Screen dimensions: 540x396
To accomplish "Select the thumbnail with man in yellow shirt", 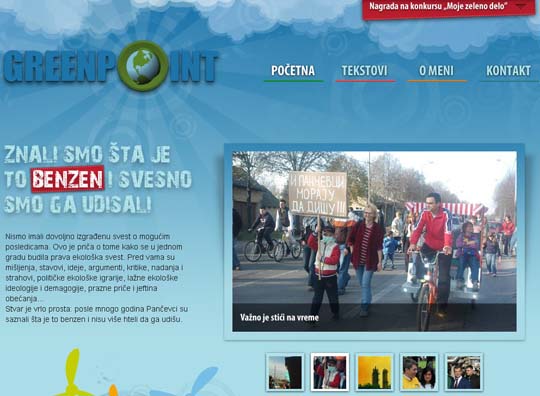I will [x=419, y=372].
